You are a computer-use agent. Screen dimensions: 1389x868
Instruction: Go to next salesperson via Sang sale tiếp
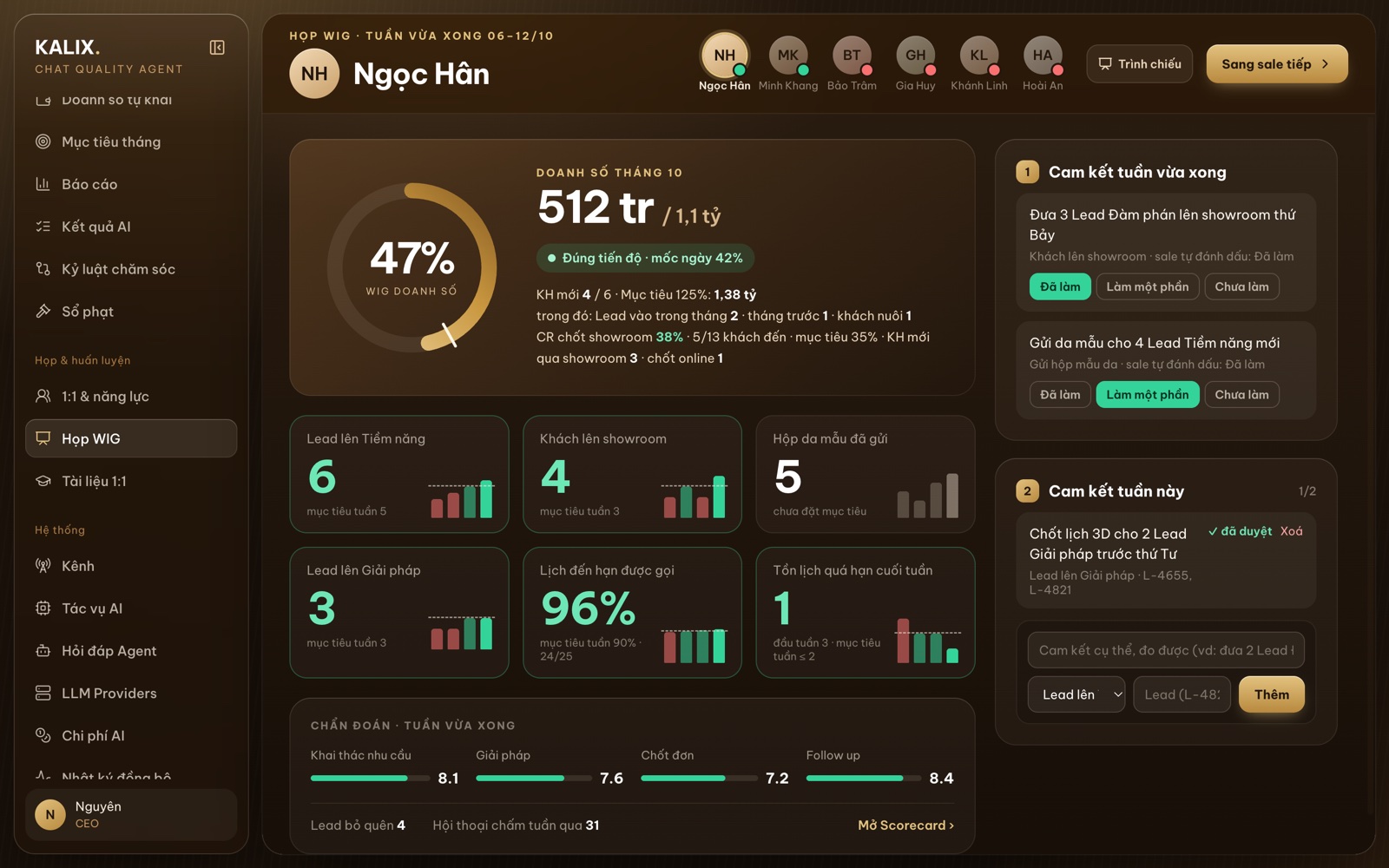tap(1277, 64)
